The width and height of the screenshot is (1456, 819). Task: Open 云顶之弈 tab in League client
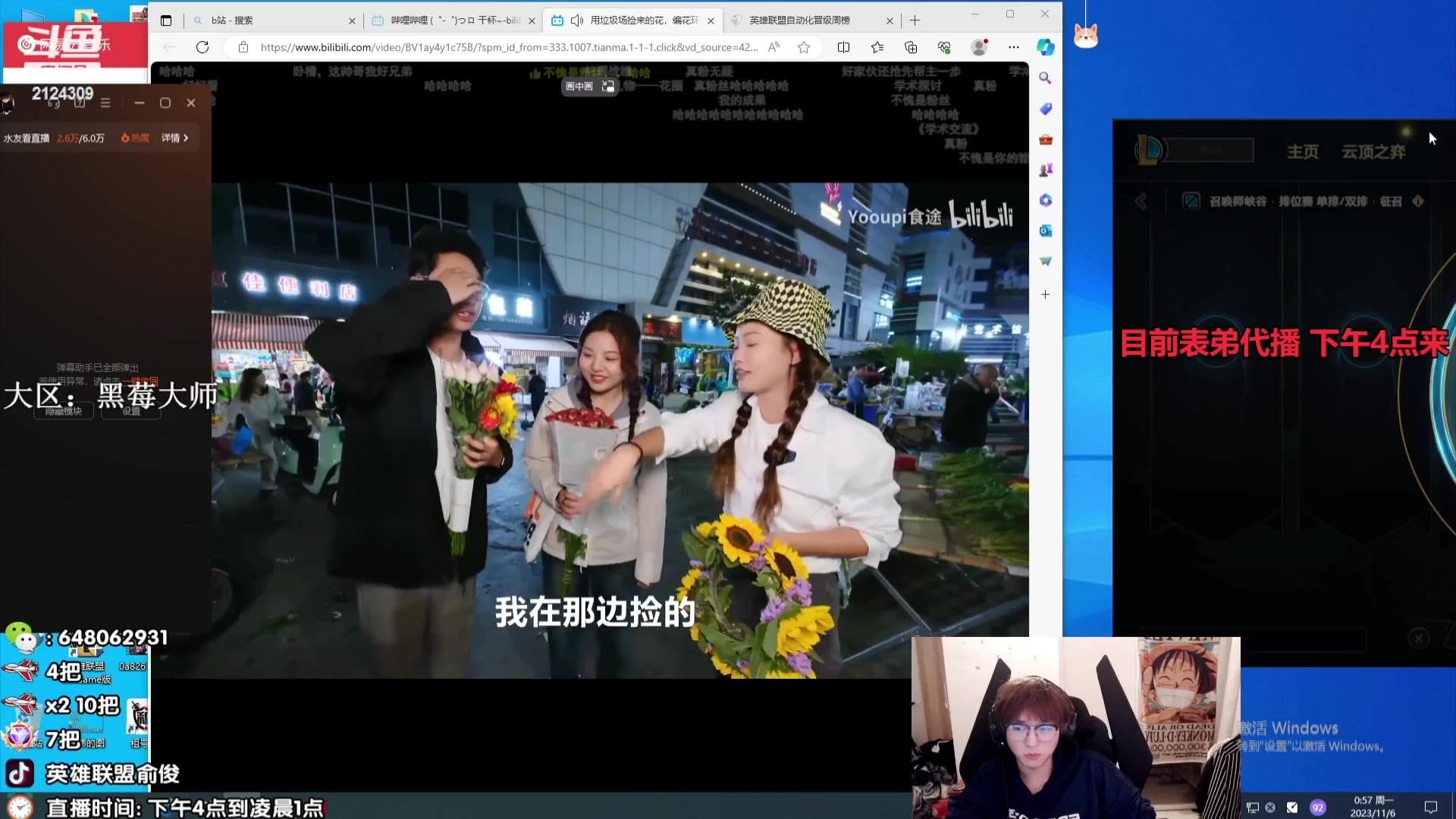click(x=1373, y=152)
